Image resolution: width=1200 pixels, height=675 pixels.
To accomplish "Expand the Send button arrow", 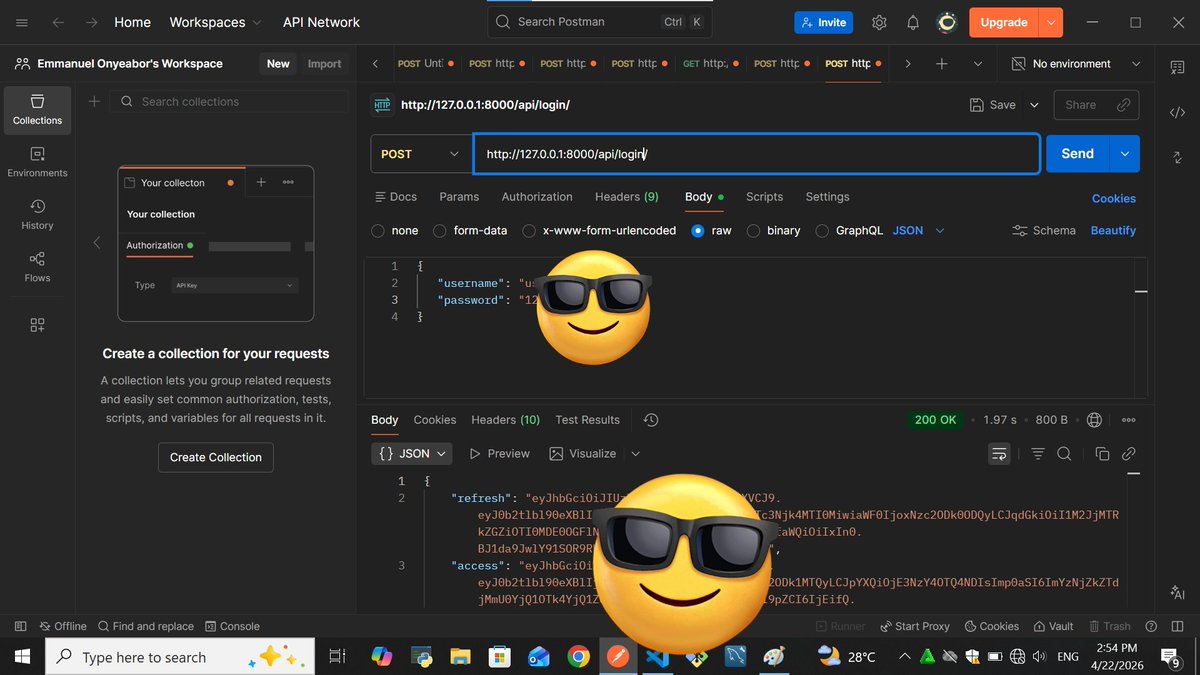I will tap(1125, 154).
